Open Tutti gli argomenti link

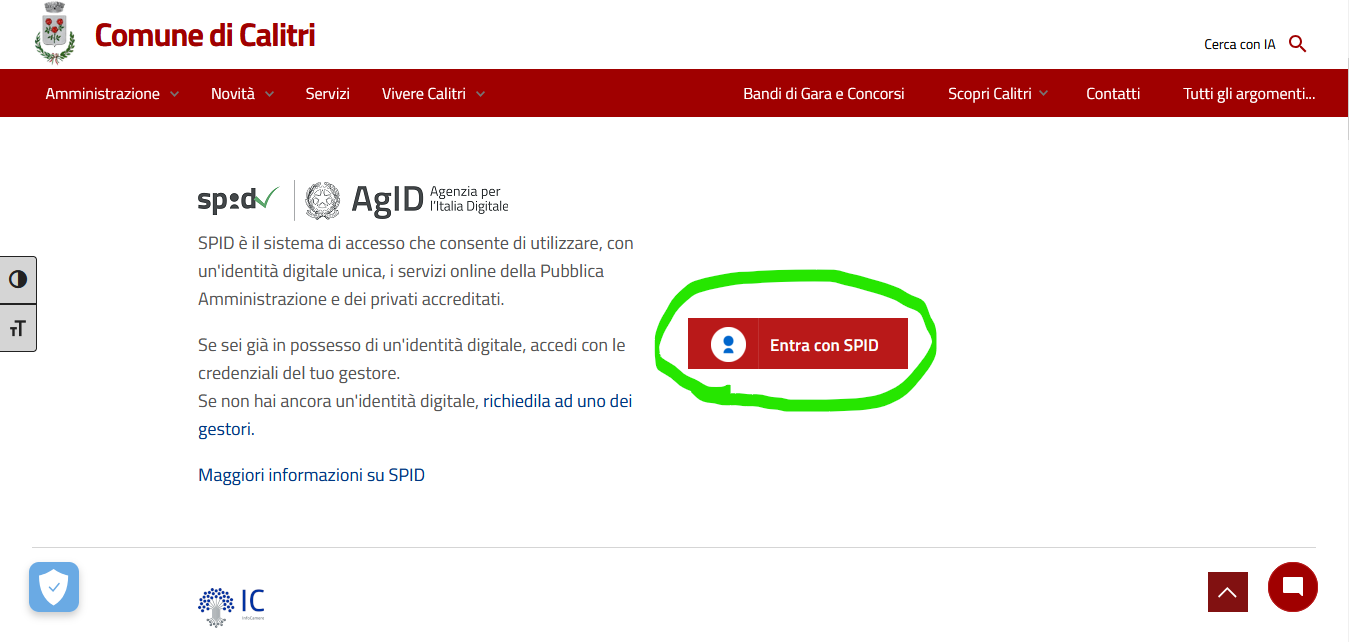tap(1249, 93)
